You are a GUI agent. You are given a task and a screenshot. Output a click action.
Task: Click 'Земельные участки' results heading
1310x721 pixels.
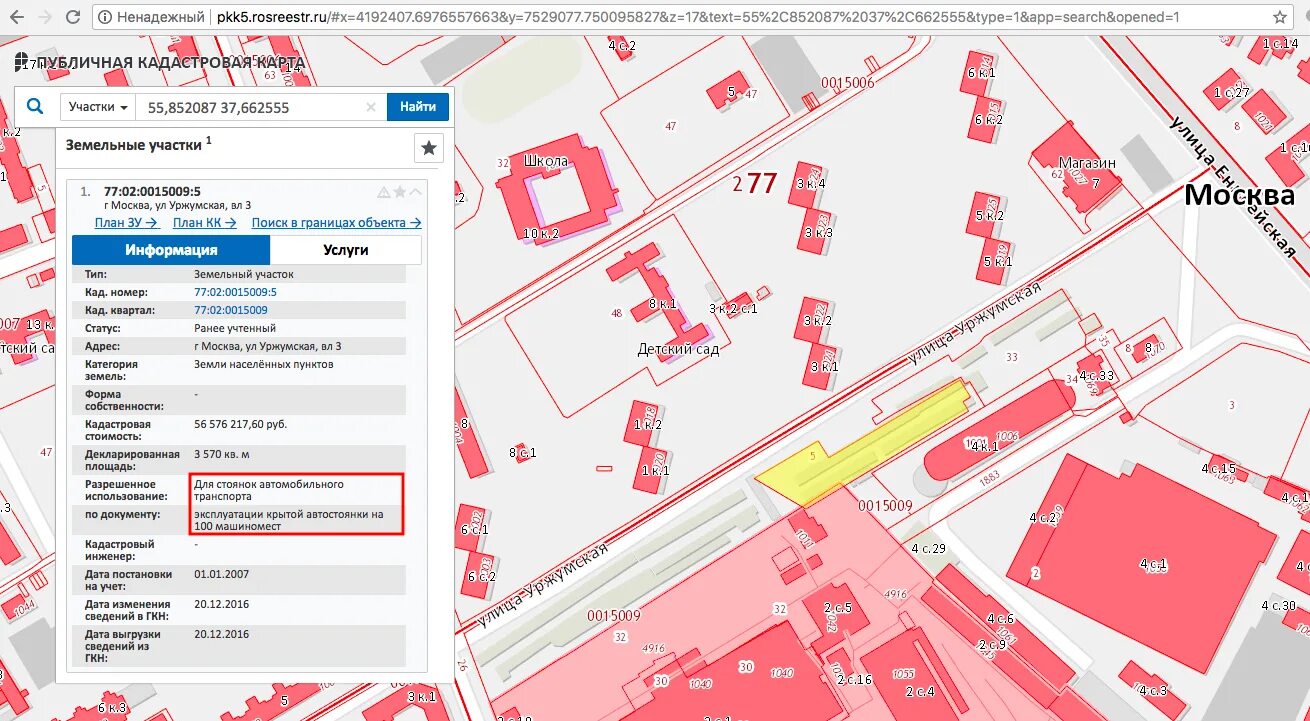click(134, 144)
